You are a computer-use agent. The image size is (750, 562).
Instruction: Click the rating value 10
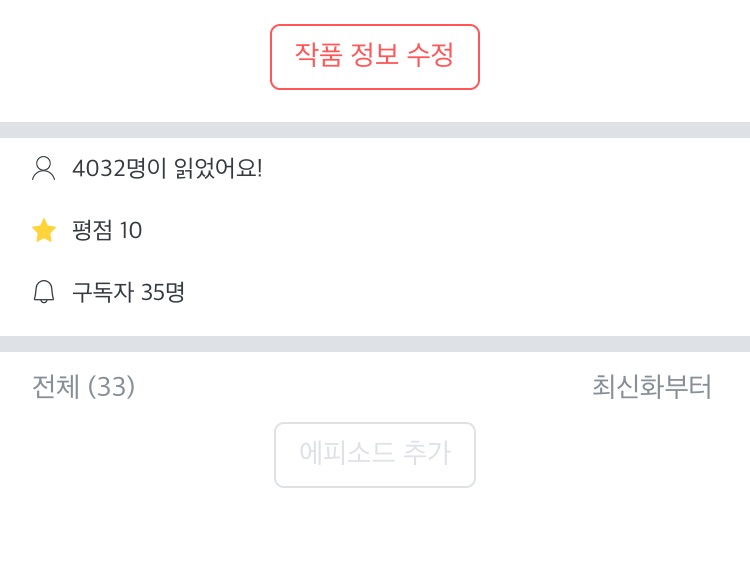pos(131,231)
